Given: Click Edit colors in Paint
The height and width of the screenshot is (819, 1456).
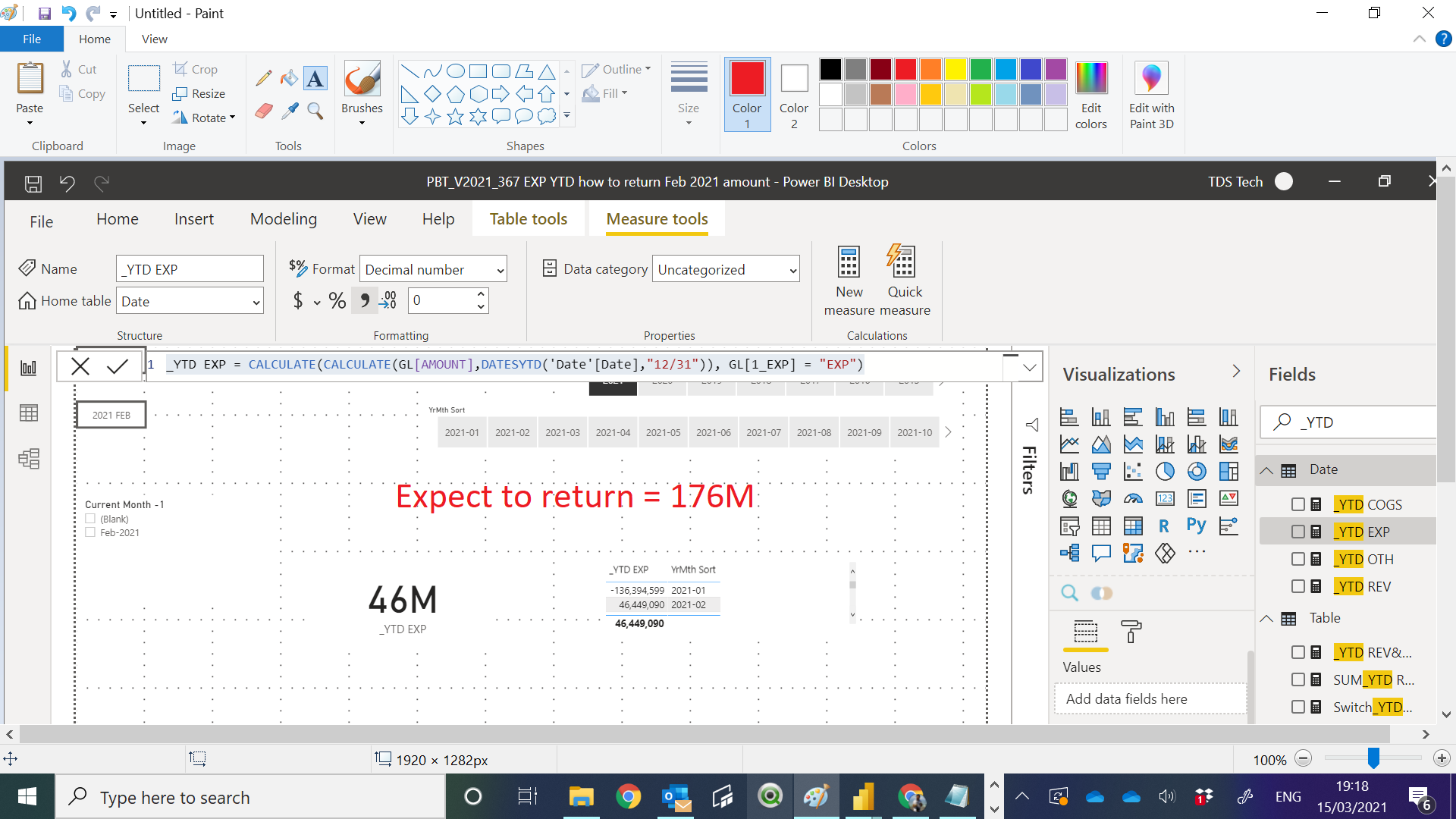Looking at the screenshot, I should [1090, 96].
